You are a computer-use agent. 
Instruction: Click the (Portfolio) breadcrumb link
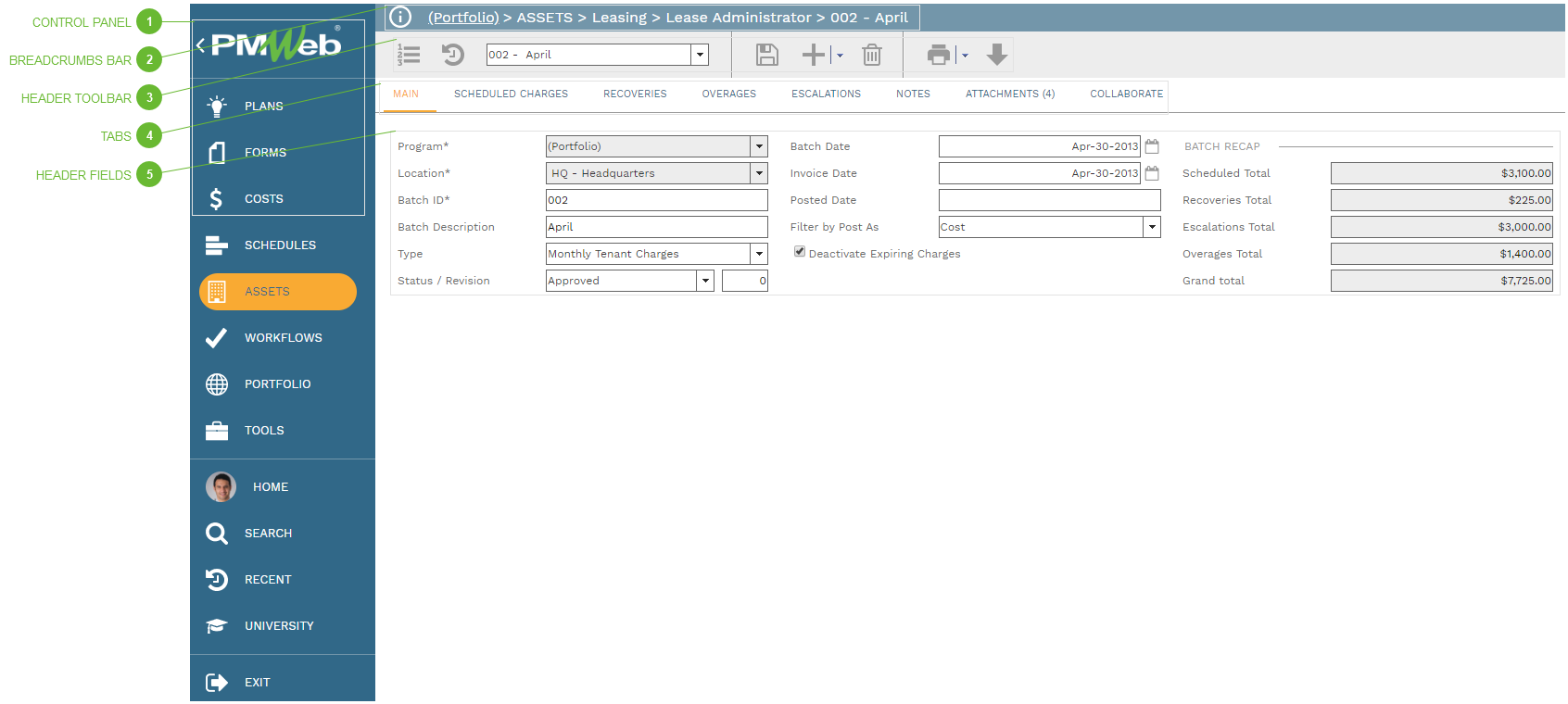[463, 18]
